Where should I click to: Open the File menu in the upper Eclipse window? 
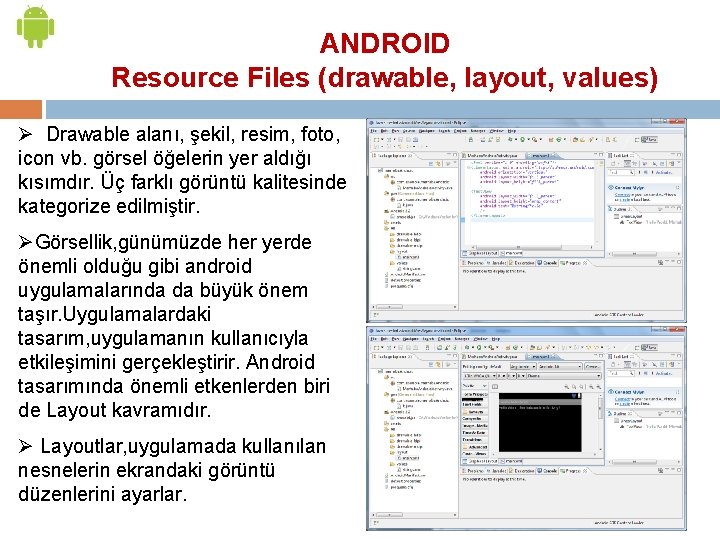pyautogui.click(x=373, y=131)
